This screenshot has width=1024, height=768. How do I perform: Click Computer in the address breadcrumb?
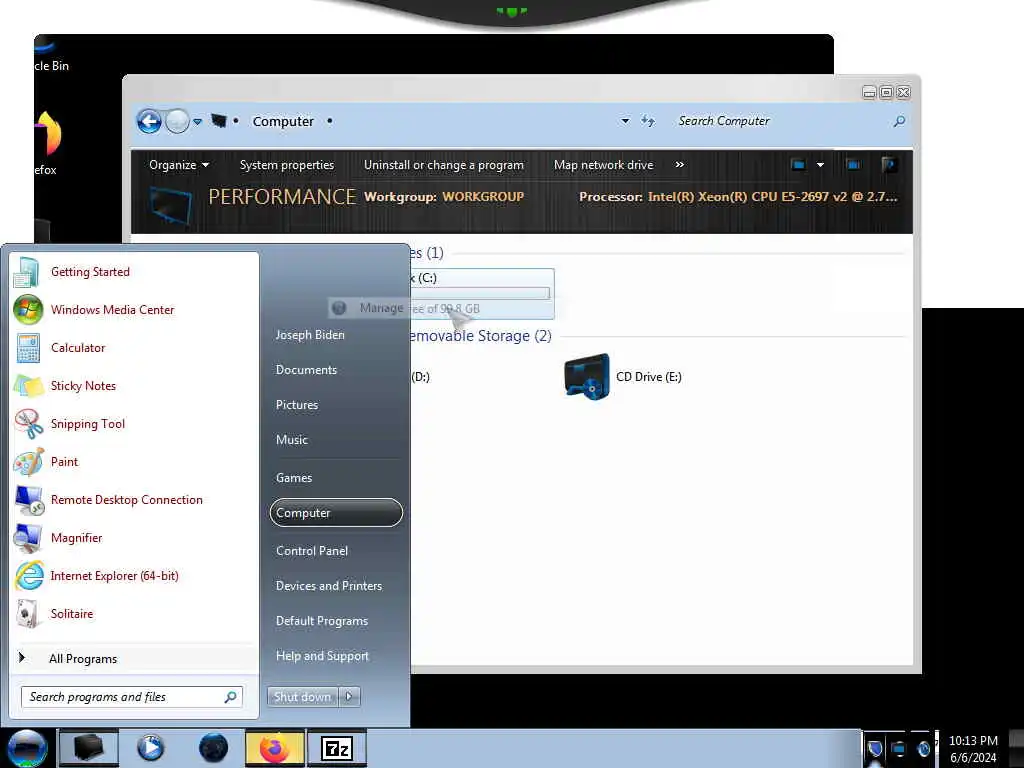pos(283,121)
